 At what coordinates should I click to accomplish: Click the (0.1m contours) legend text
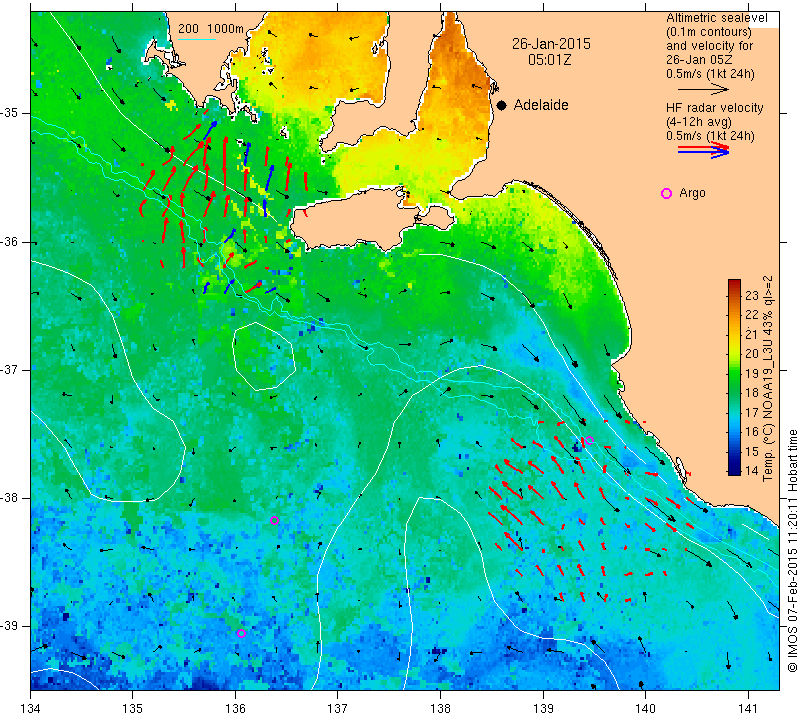click(708, 32)
